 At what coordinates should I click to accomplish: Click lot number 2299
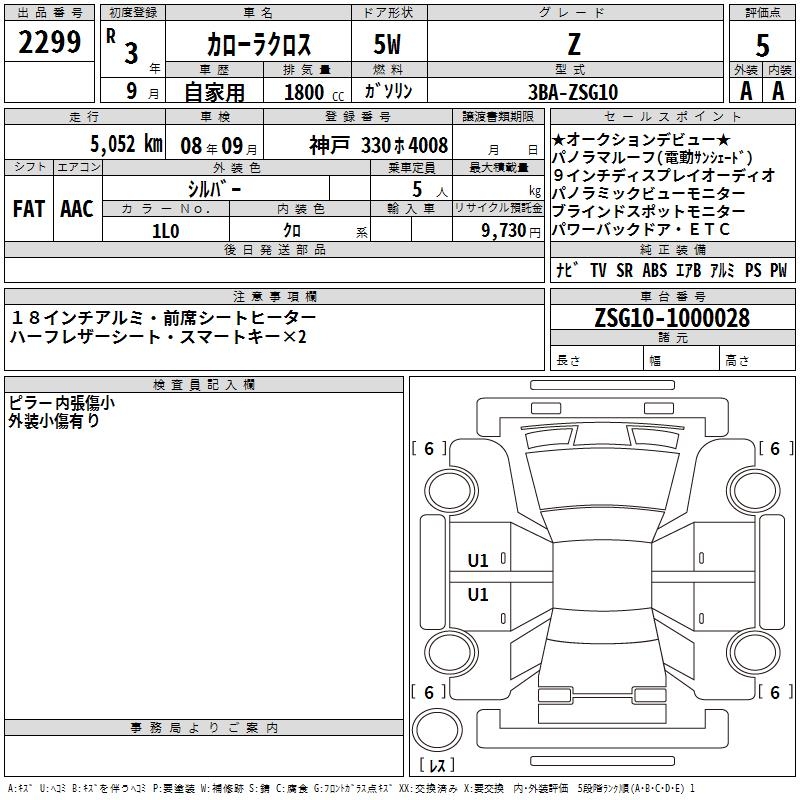49,42
